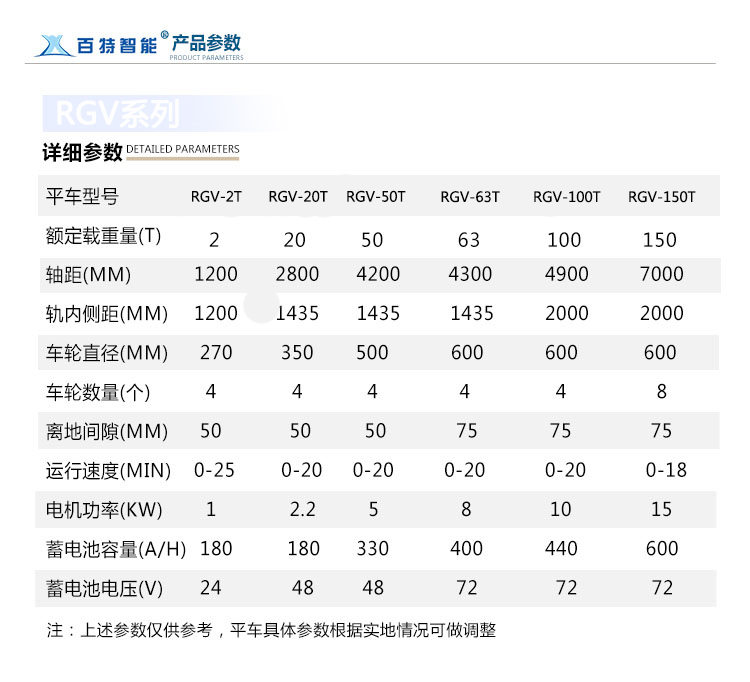Select the RGV-100T column header
This screenshot has height=682, width=750.
[566, 197]
